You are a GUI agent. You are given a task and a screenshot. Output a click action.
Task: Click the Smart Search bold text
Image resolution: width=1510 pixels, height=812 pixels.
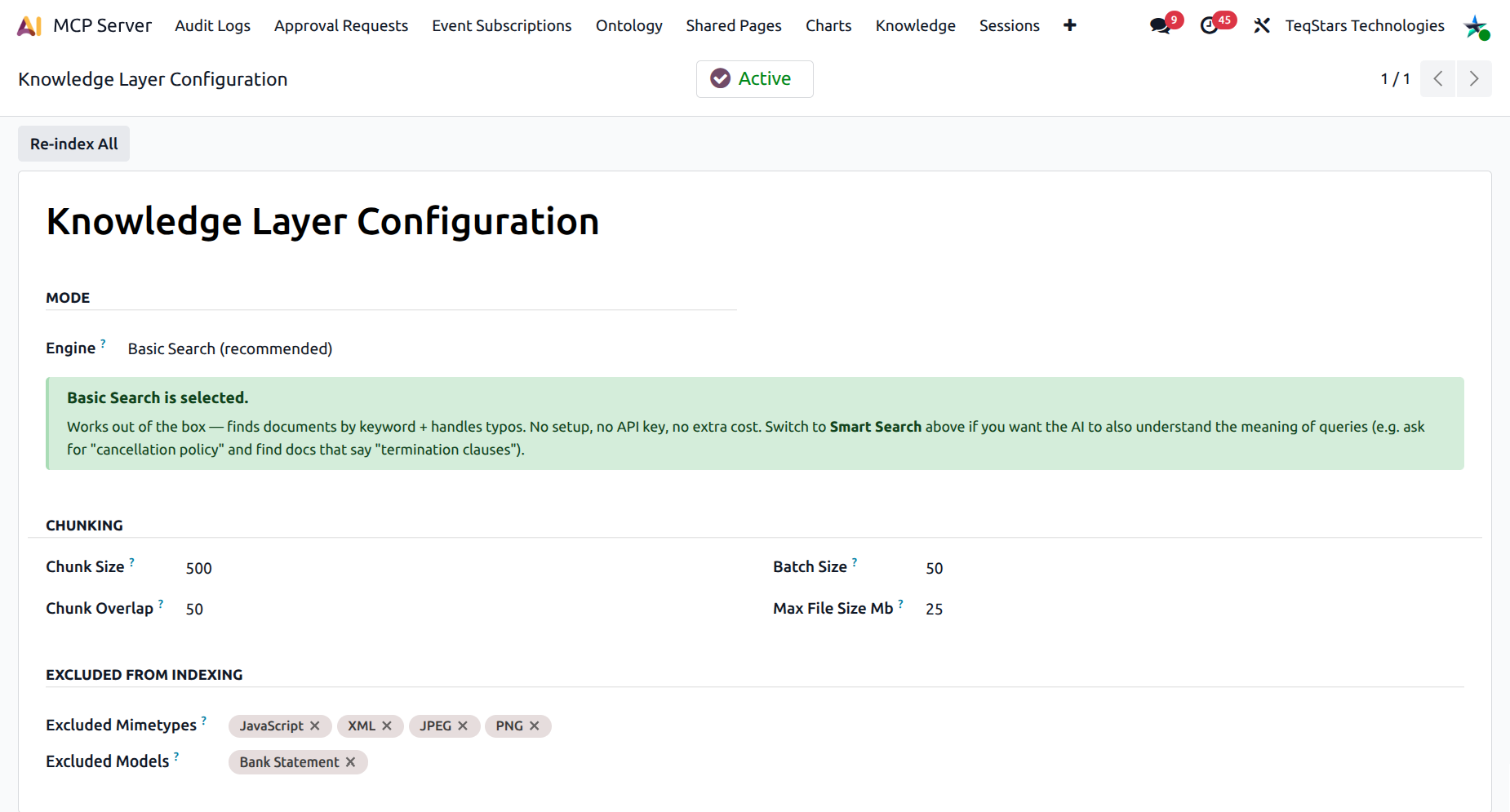click(x=875, y=427)
